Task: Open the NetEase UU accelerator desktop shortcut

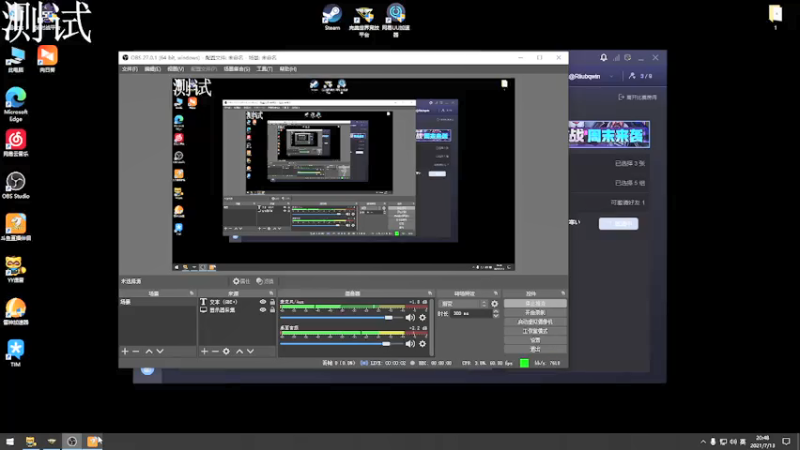Action: tap(396, 20)
